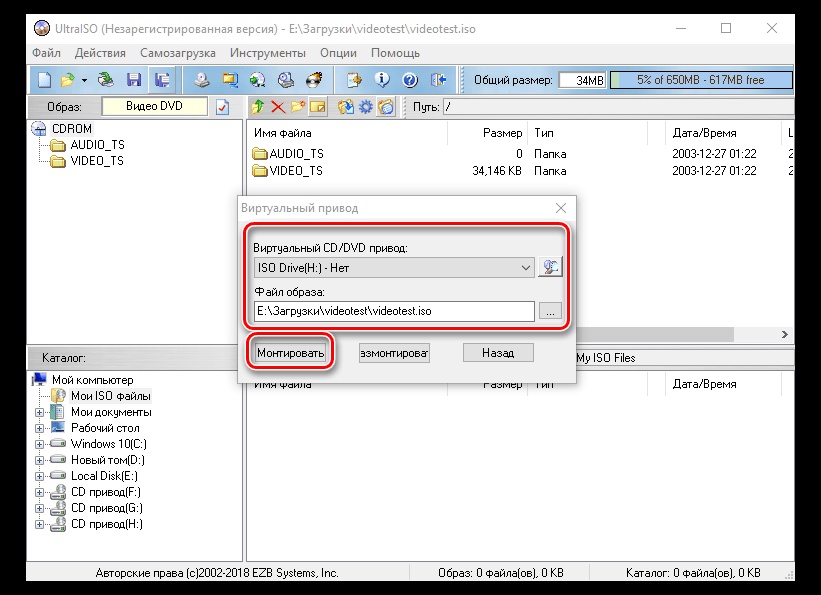The width and height of the screenshot is (821, 595).
Task: Sort by the upper Дата/Время column header
Action: click(x=723, y=133)
